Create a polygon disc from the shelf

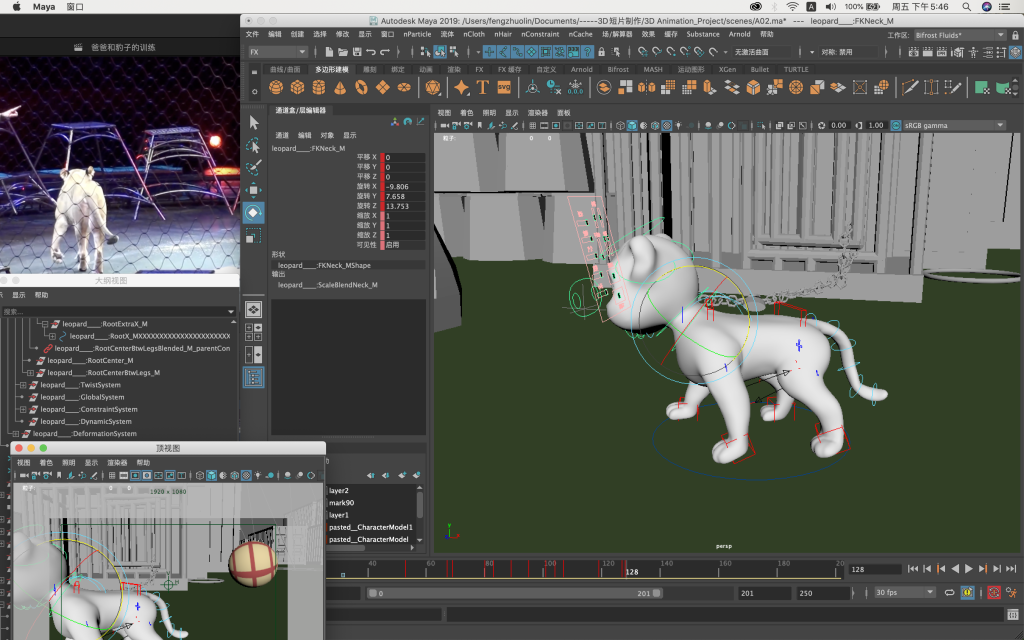coord(404,87)
